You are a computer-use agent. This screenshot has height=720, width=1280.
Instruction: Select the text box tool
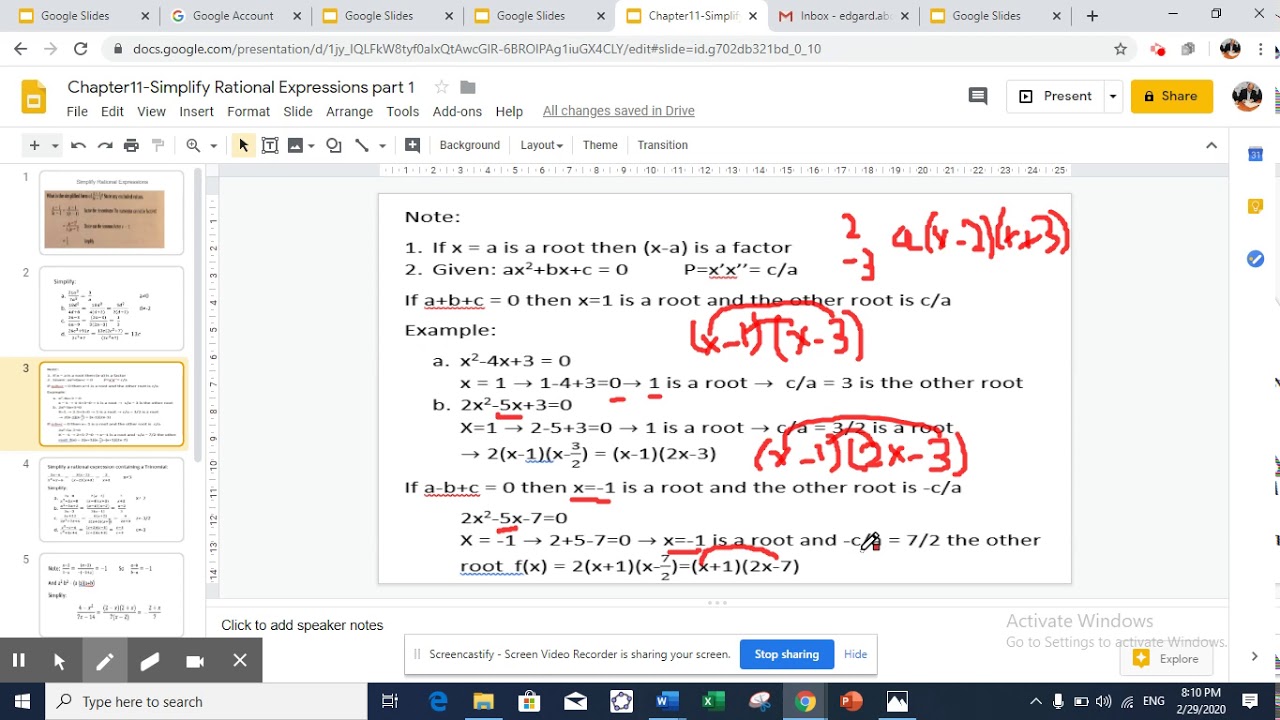point(270,145)
